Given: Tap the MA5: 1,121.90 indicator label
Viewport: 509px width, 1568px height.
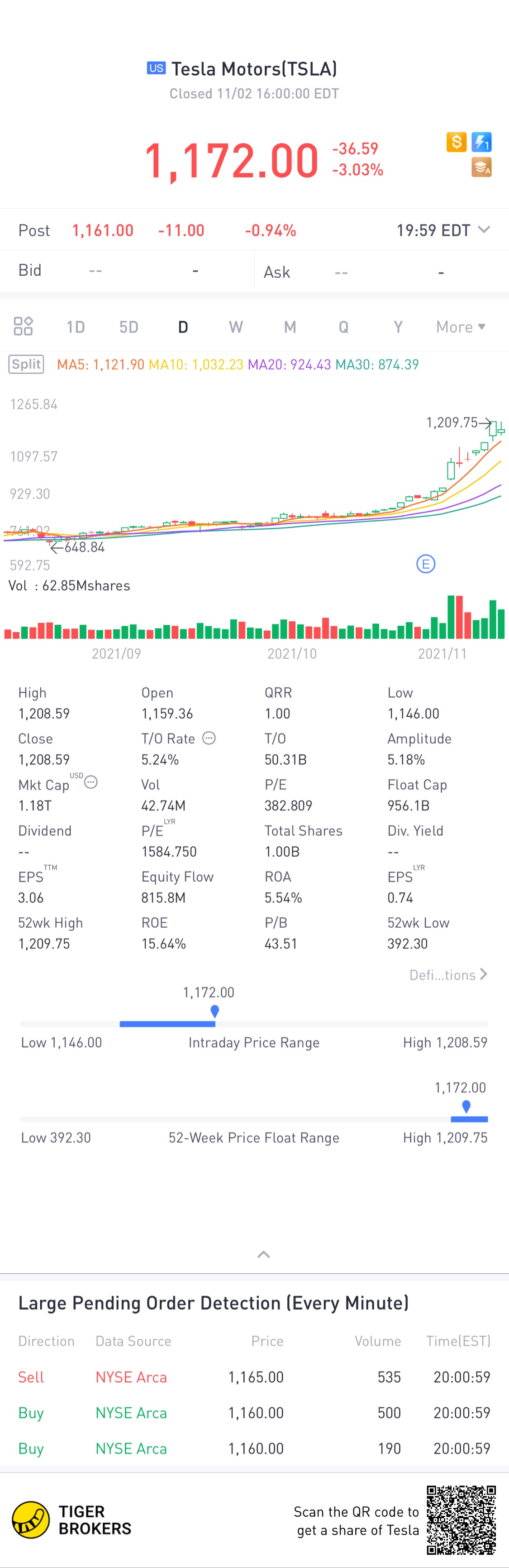Looking at the screenshot, I should [100, 364].
